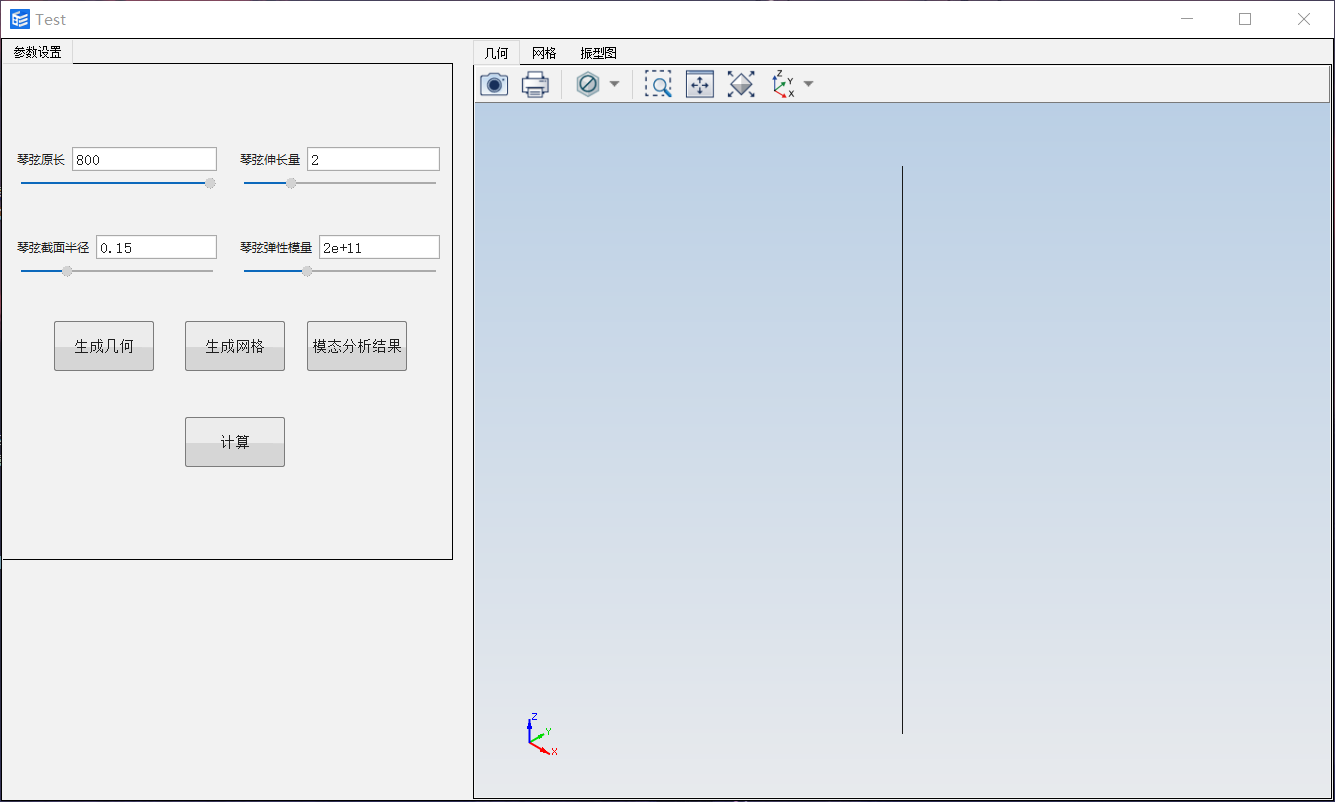Maximize the Test window
This screenshot has width=1335, height=802.
tap(1245, 19)
